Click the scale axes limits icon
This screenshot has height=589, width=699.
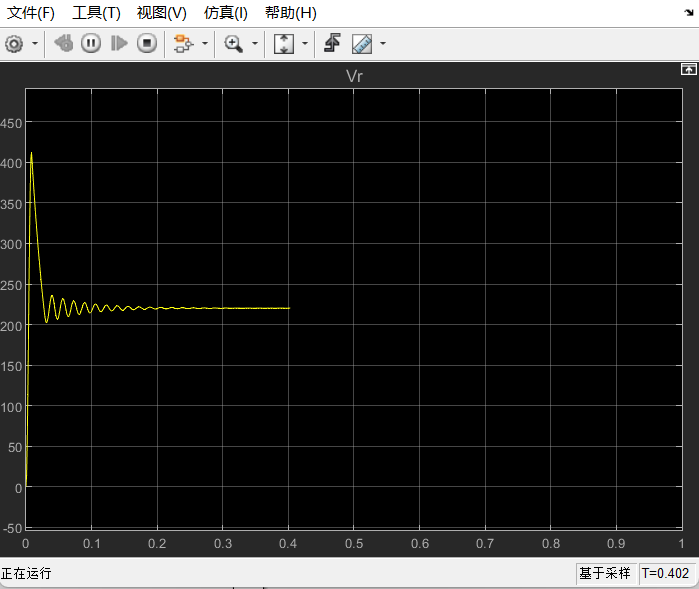coord(284,44)
